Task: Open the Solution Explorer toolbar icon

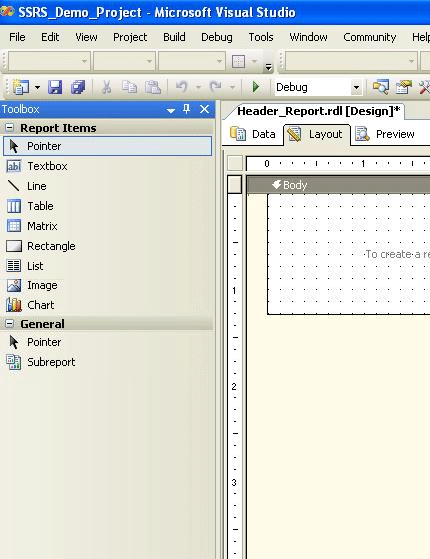Action: click(x=380, y=87)
